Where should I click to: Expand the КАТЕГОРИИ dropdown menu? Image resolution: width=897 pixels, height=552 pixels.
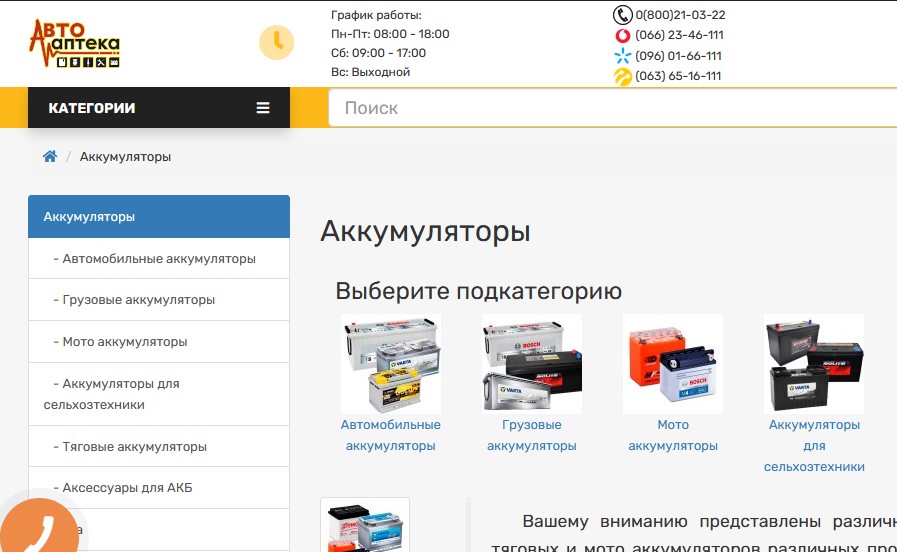[x=159, y=108]
